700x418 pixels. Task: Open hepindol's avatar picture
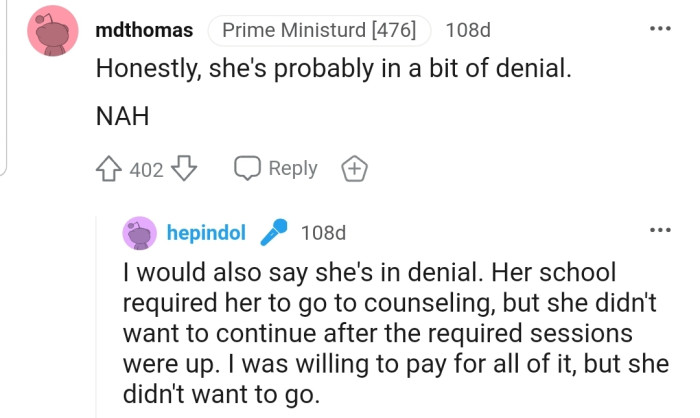coord(139,233)
